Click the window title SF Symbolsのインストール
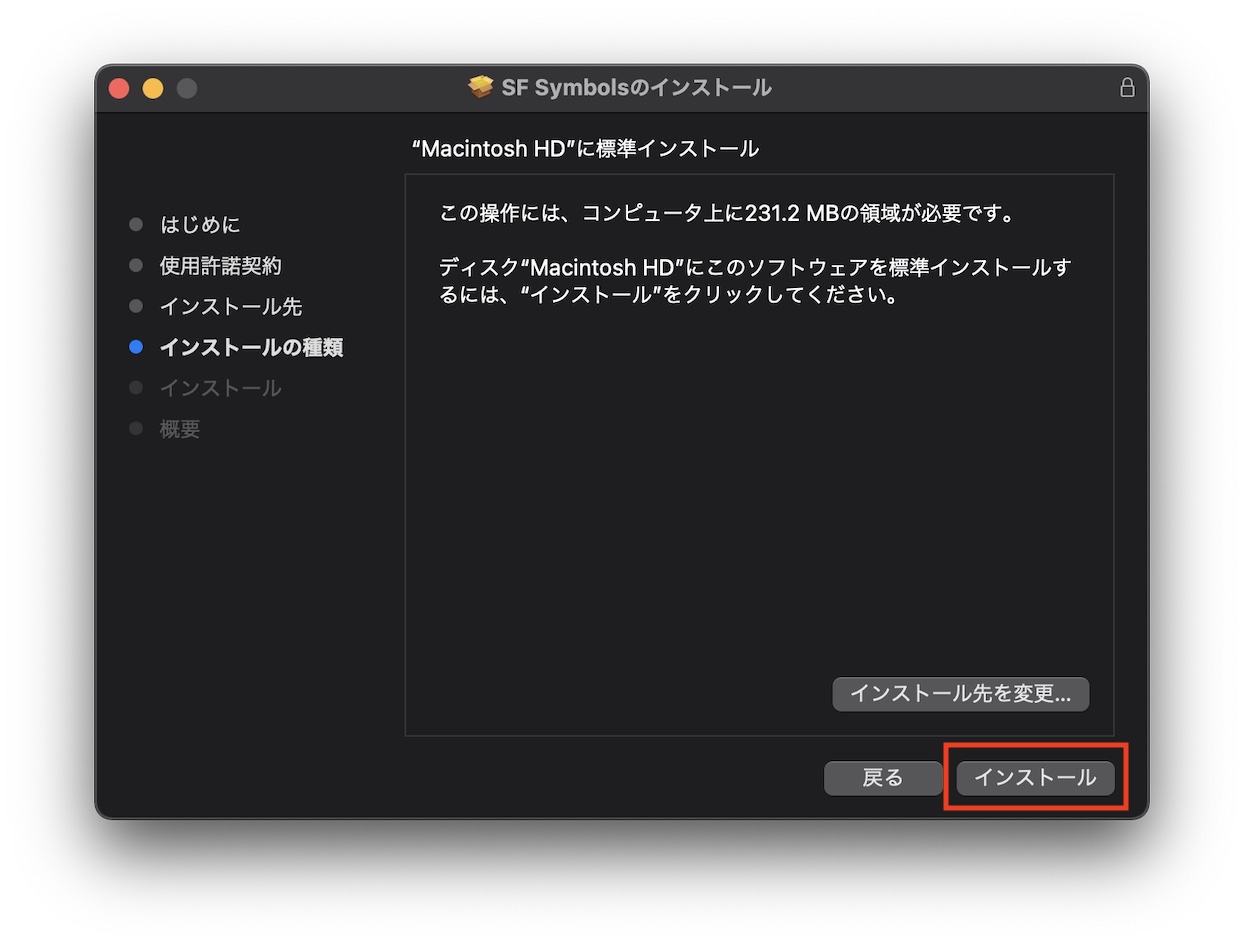Image resolution: width=1244 pixels, height=945 pixels. point(636,87)
